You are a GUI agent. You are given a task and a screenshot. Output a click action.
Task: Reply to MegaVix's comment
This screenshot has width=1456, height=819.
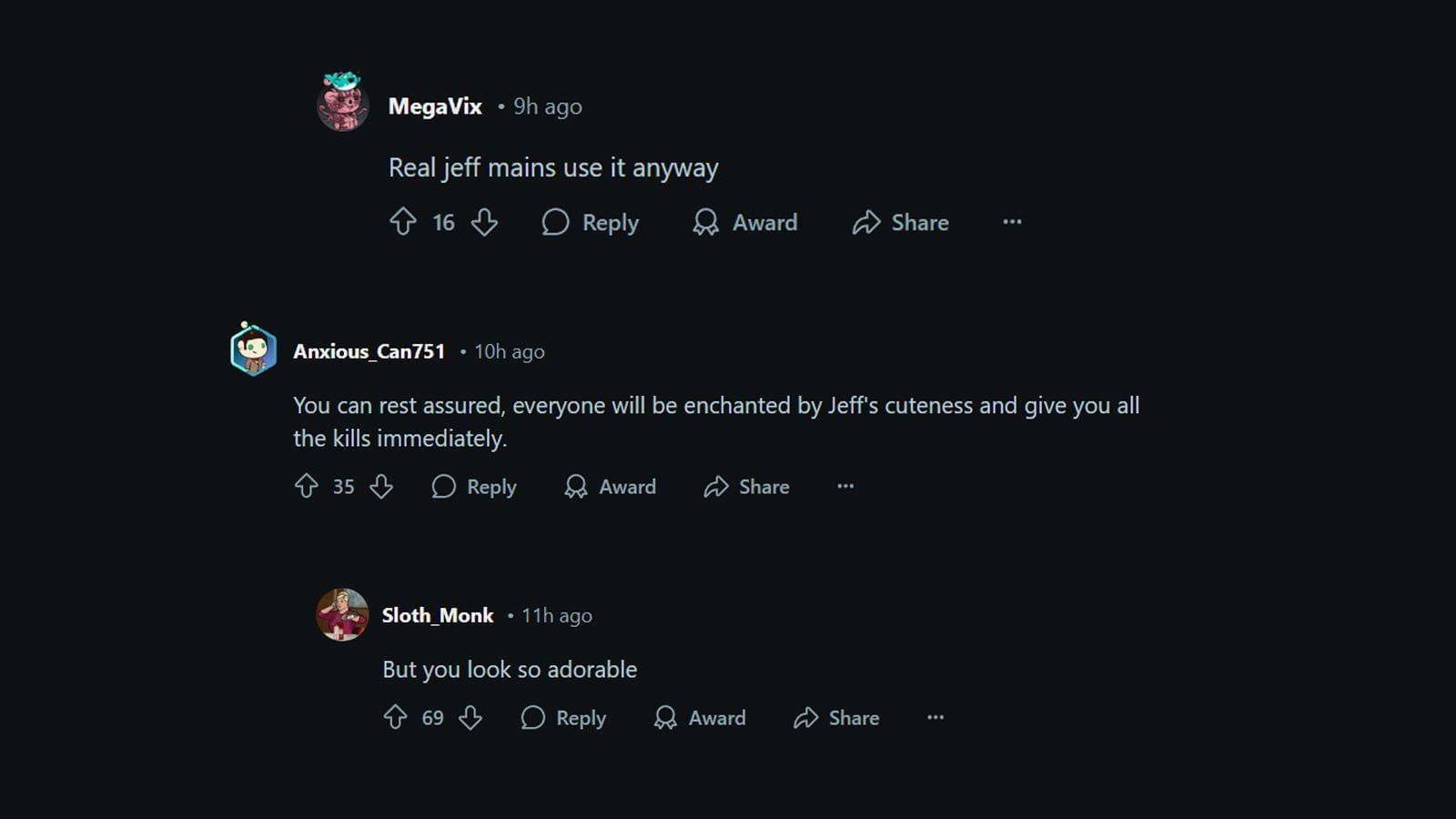[591, 222]
